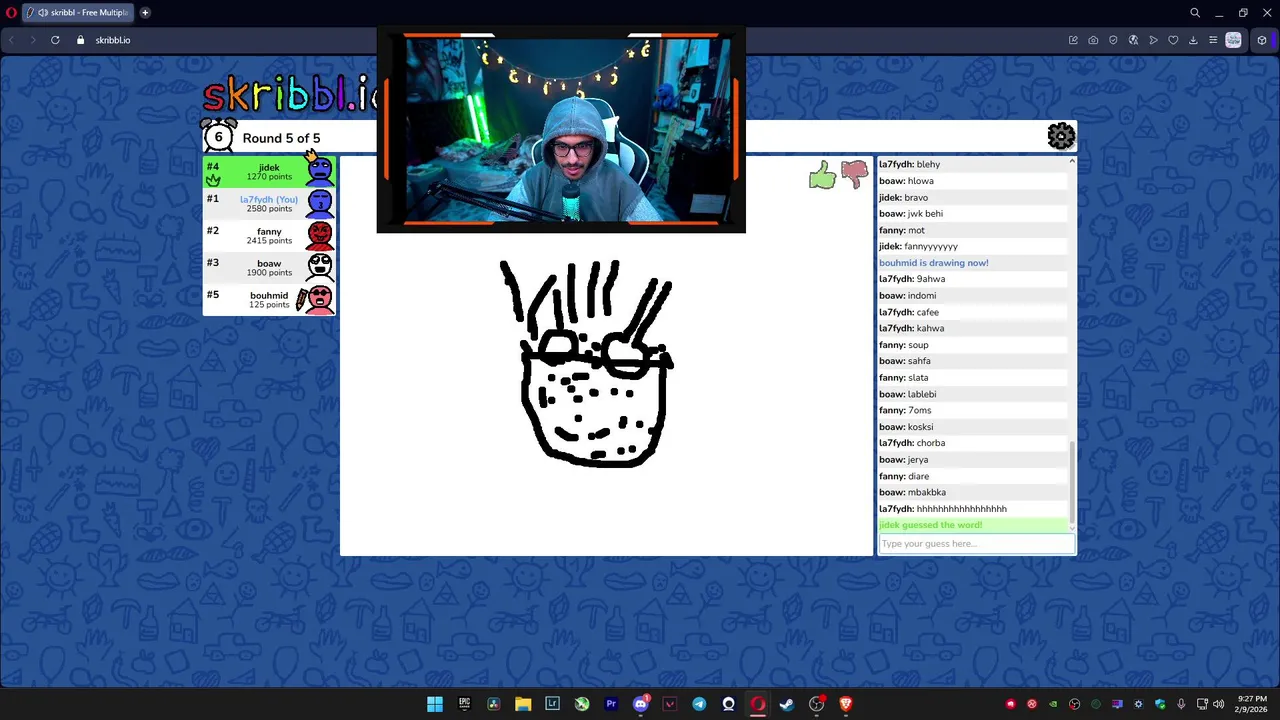Give a thumbs down to the drawing
The height and width of the screenshot is (720, 1280).
tap(854, 175)
